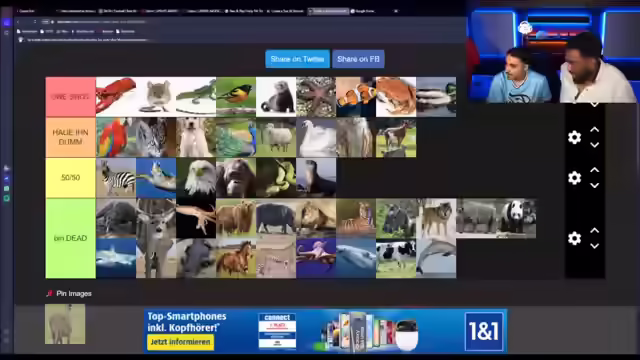Select the wolf image
640x360 pixels.
[436, 218]
